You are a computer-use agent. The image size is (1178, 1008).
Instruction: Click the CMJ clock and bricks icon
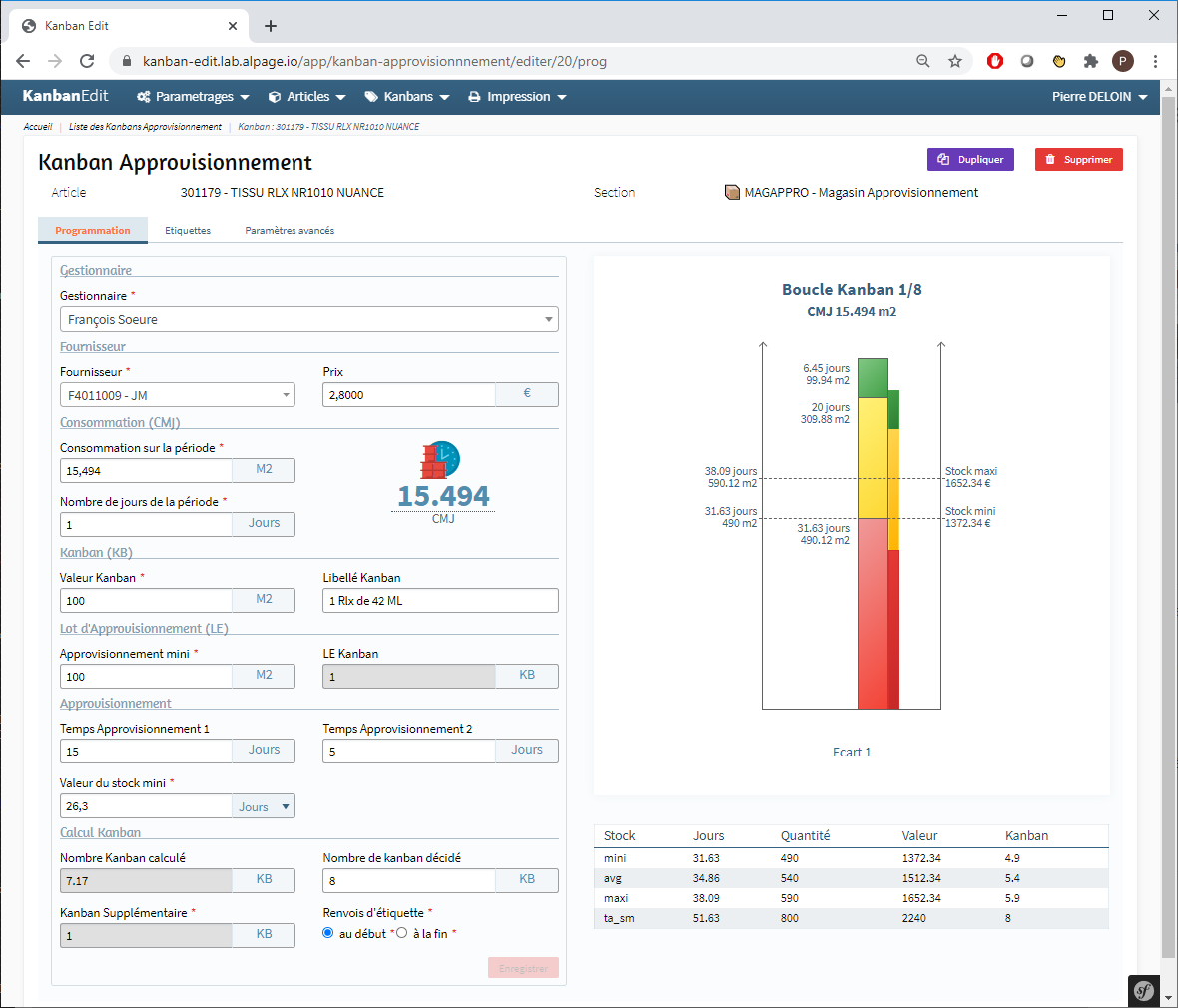pos(440,460)
